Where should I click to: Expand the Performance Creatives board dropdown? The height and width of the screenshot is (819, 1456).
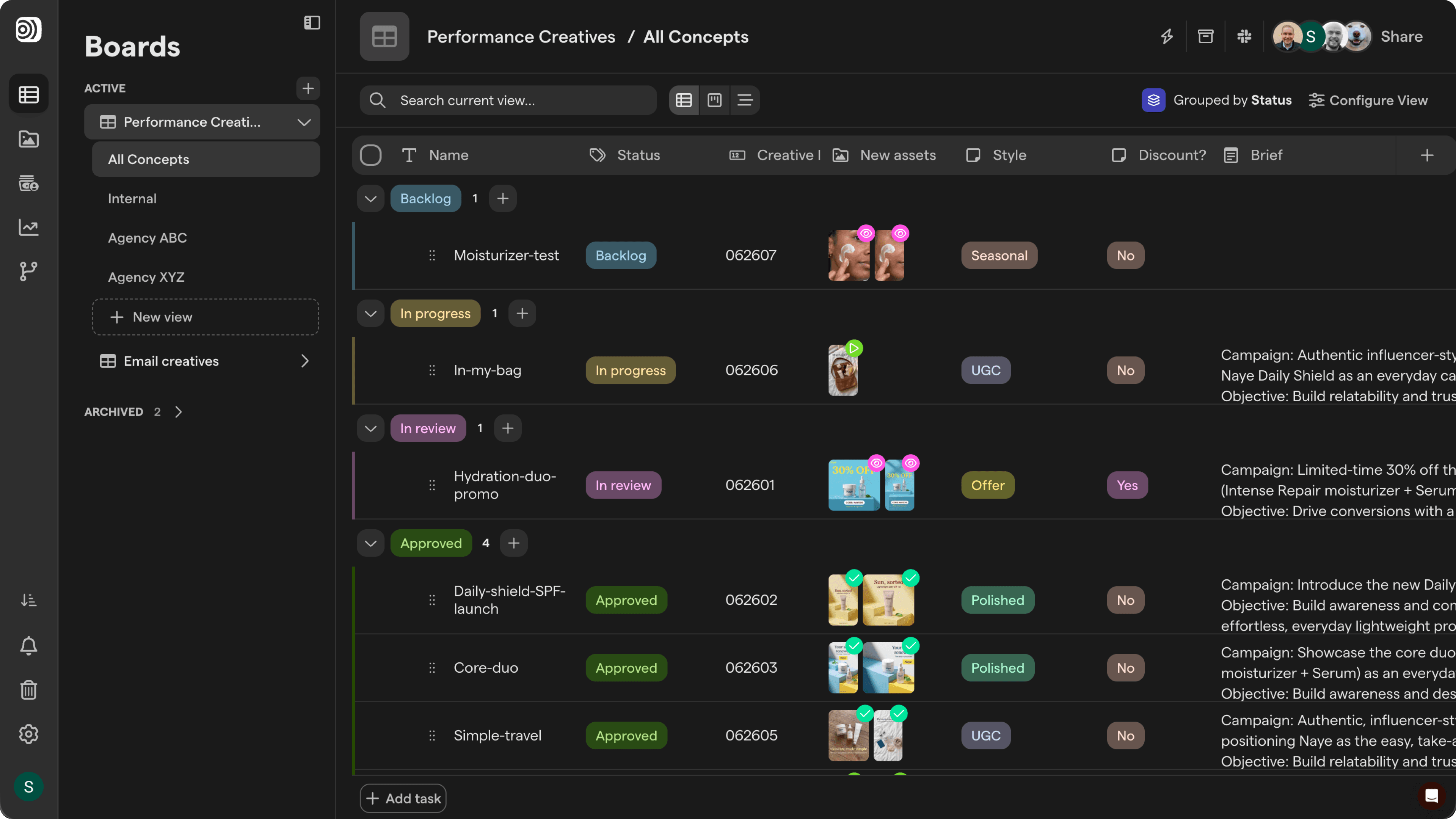pos(304,122)
